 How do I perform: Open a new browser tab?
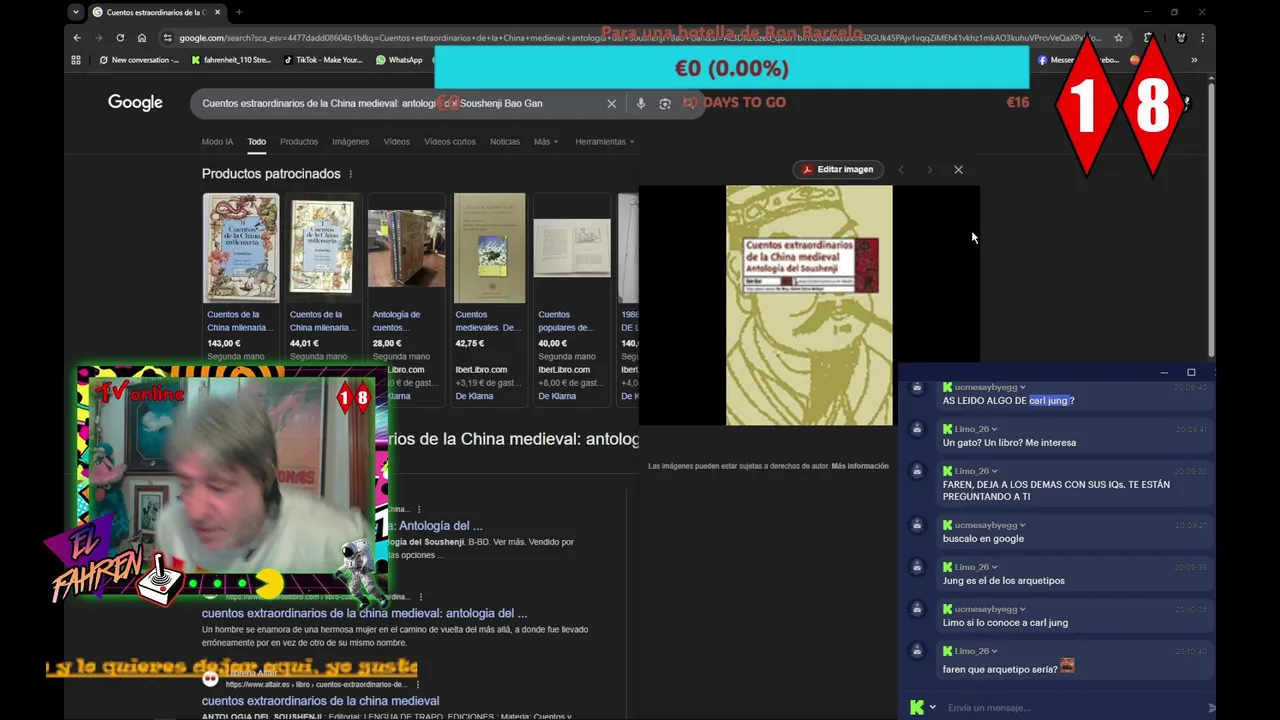point(239,12)
